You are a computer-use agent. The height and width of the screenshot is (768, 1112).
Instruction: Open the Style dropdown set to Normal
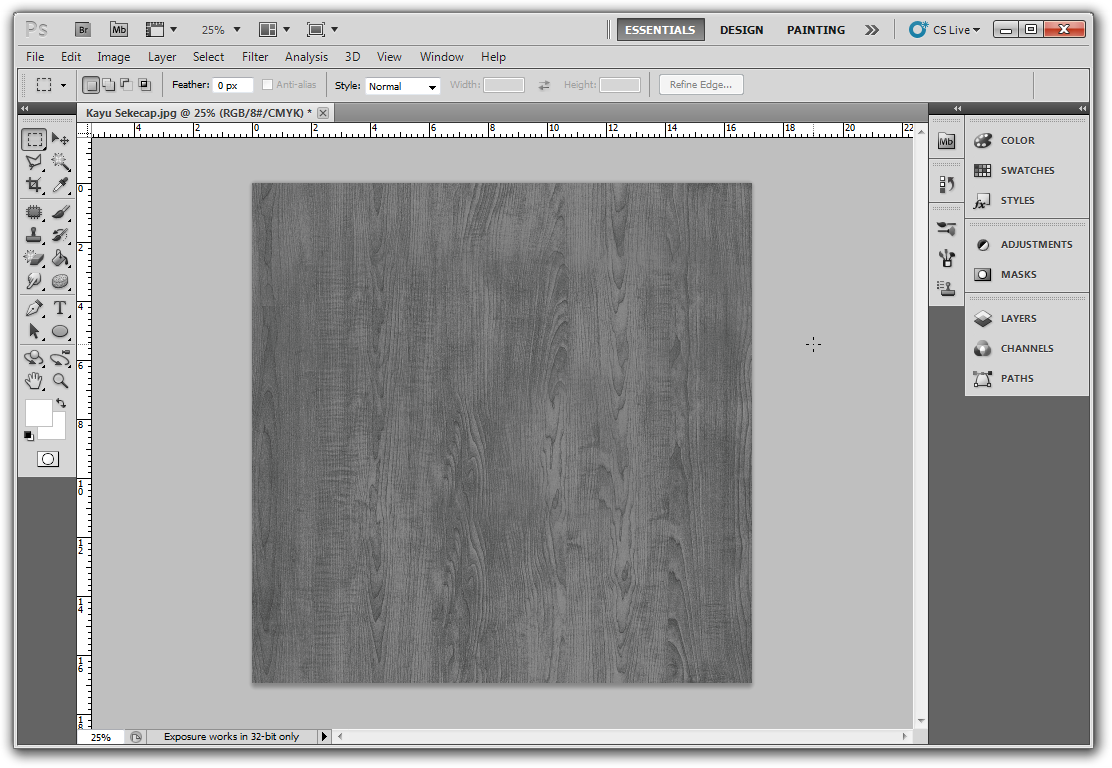[x=402, y=86]
